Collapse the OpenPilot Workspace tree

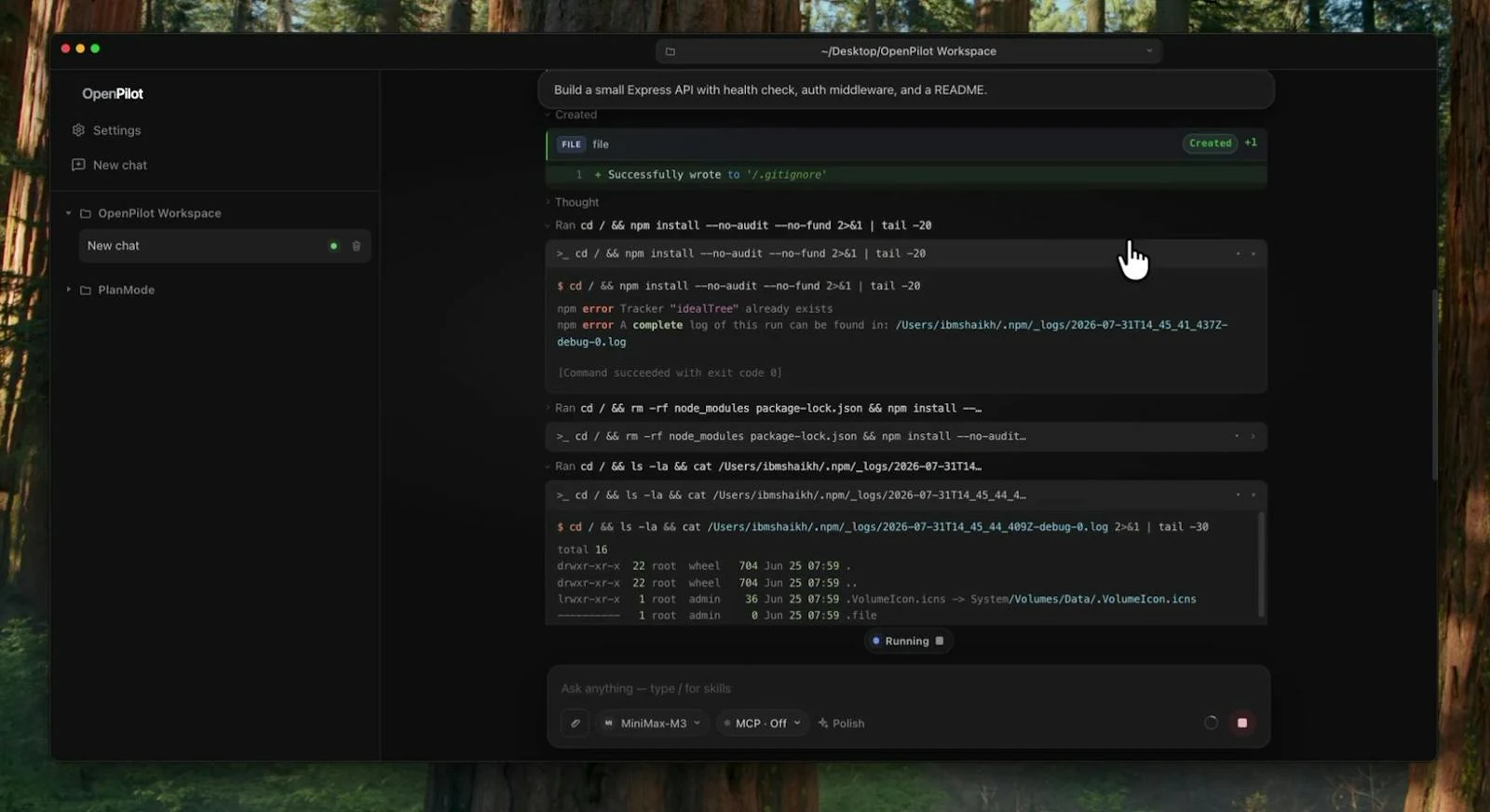[x=68, y=213]
